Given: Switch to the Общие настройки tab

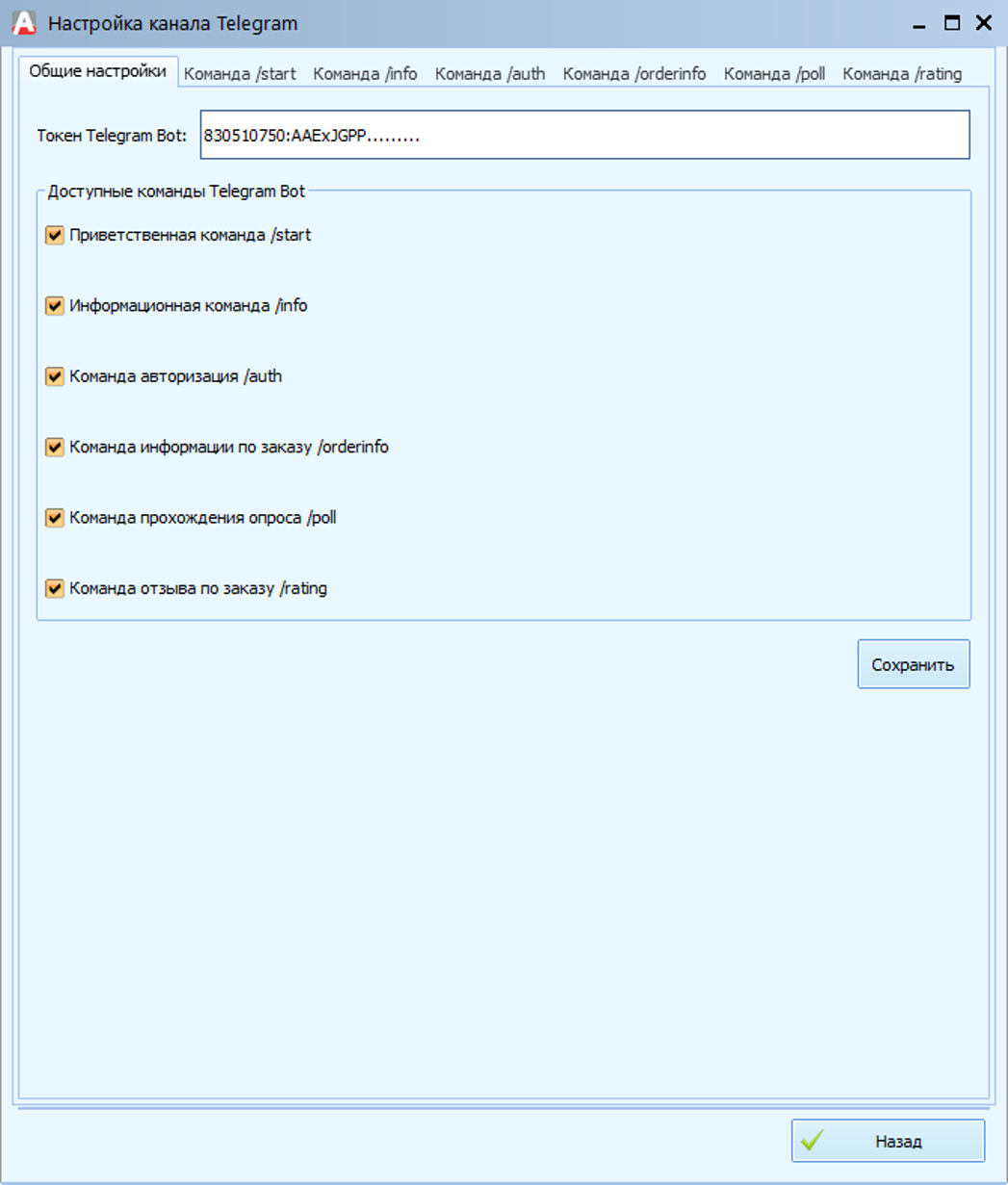Looking at the screenshot, I should 98,72.
